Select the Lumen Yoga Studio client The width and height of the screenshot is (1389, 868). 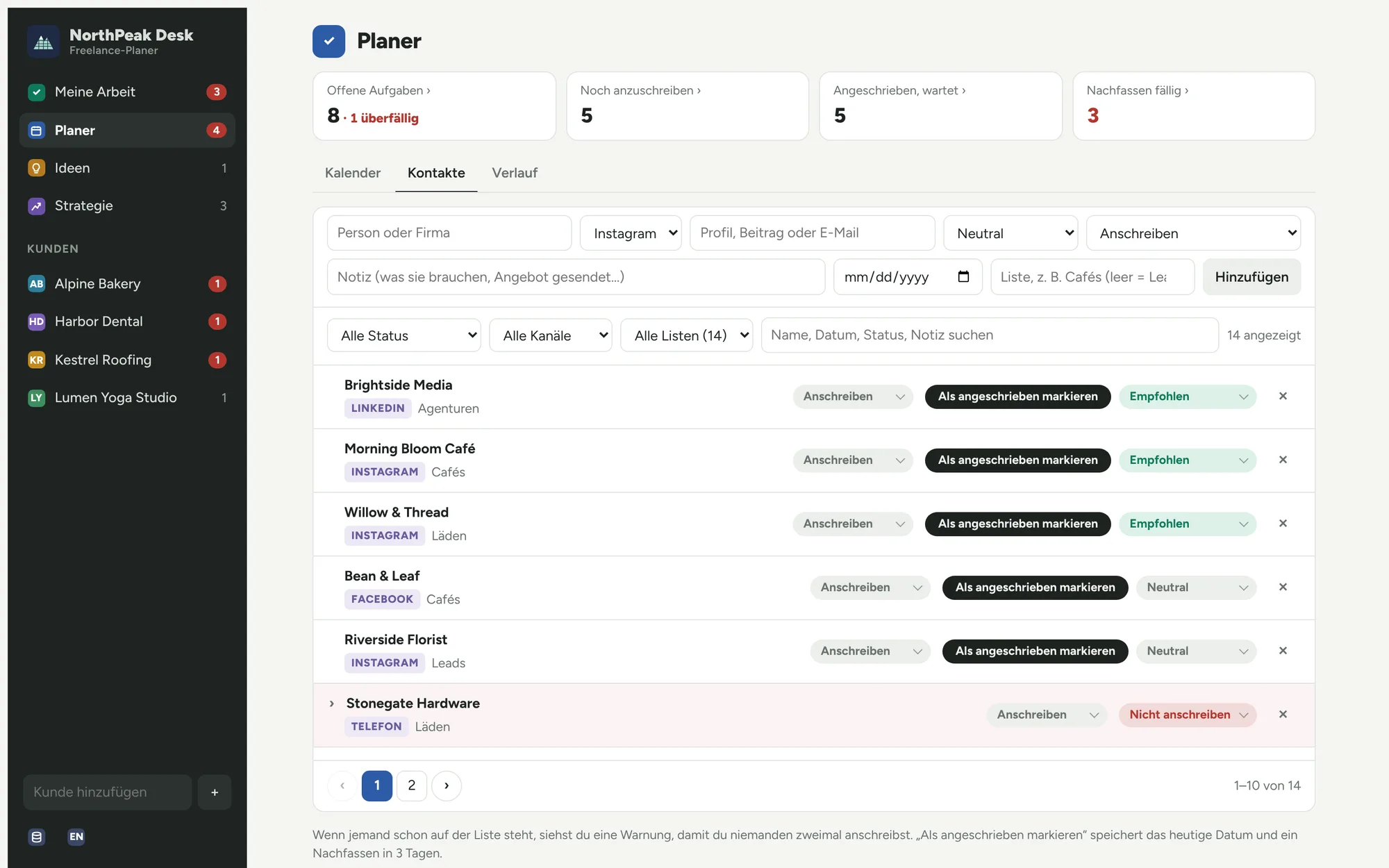(127, 397)
